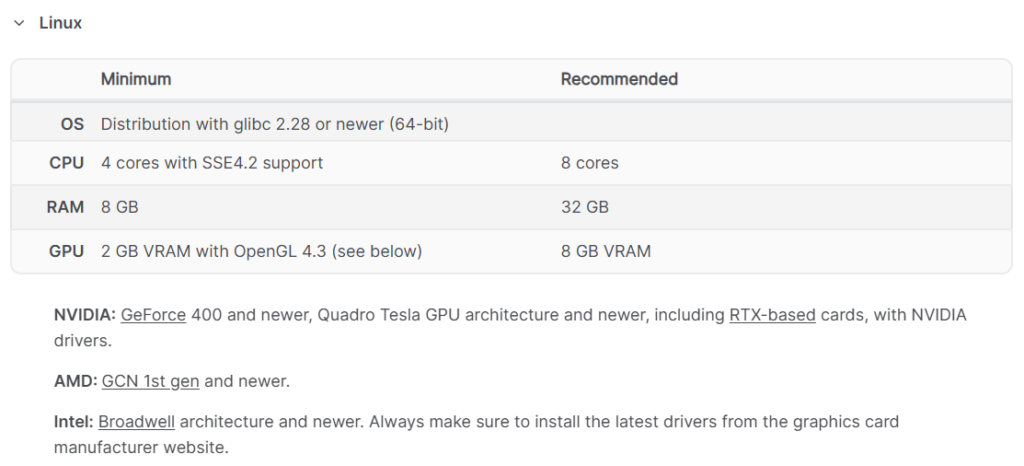1024x466 pixels.
Task: Collapse the Linux section chevron
Action: point(19,23)
